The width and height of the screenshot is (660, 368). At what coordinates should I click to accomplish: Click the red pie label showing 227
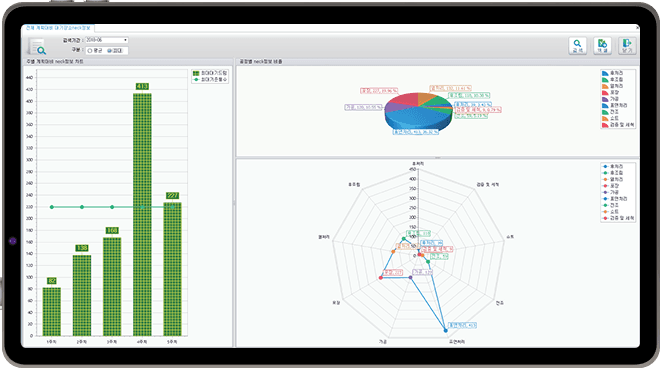pos(379,91)
